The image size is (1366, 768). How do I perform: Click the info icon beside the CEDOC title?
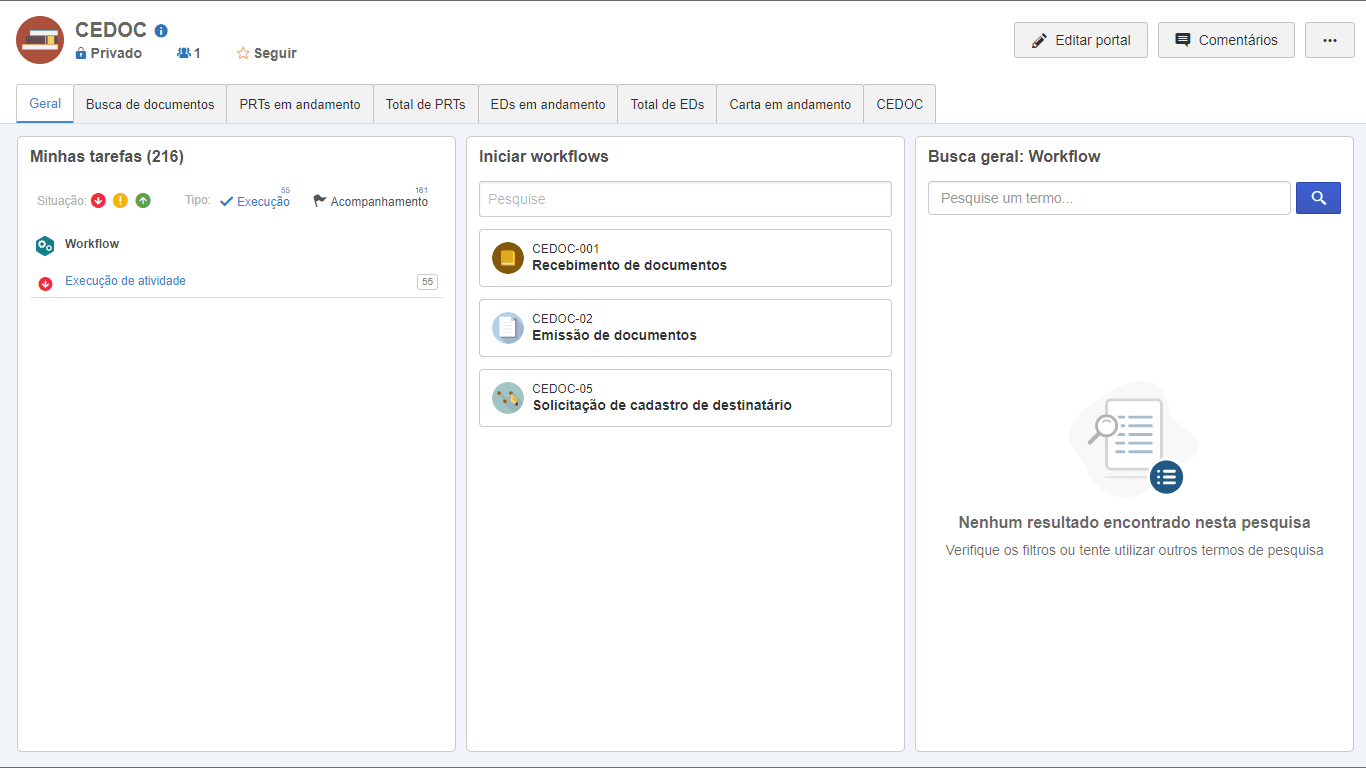pyautogui.click(x=161, y=31)
